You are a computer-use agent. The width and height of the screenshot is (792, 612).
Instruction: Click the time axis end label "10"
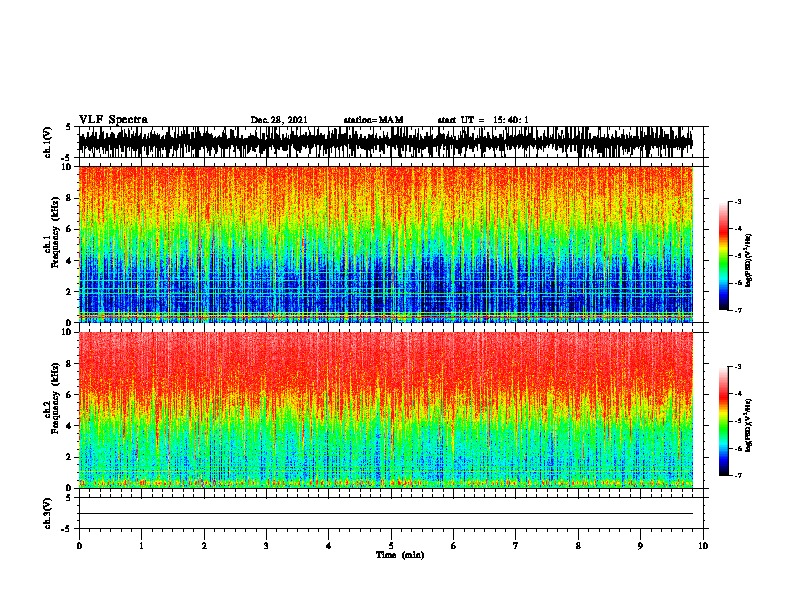coord(703,546)
